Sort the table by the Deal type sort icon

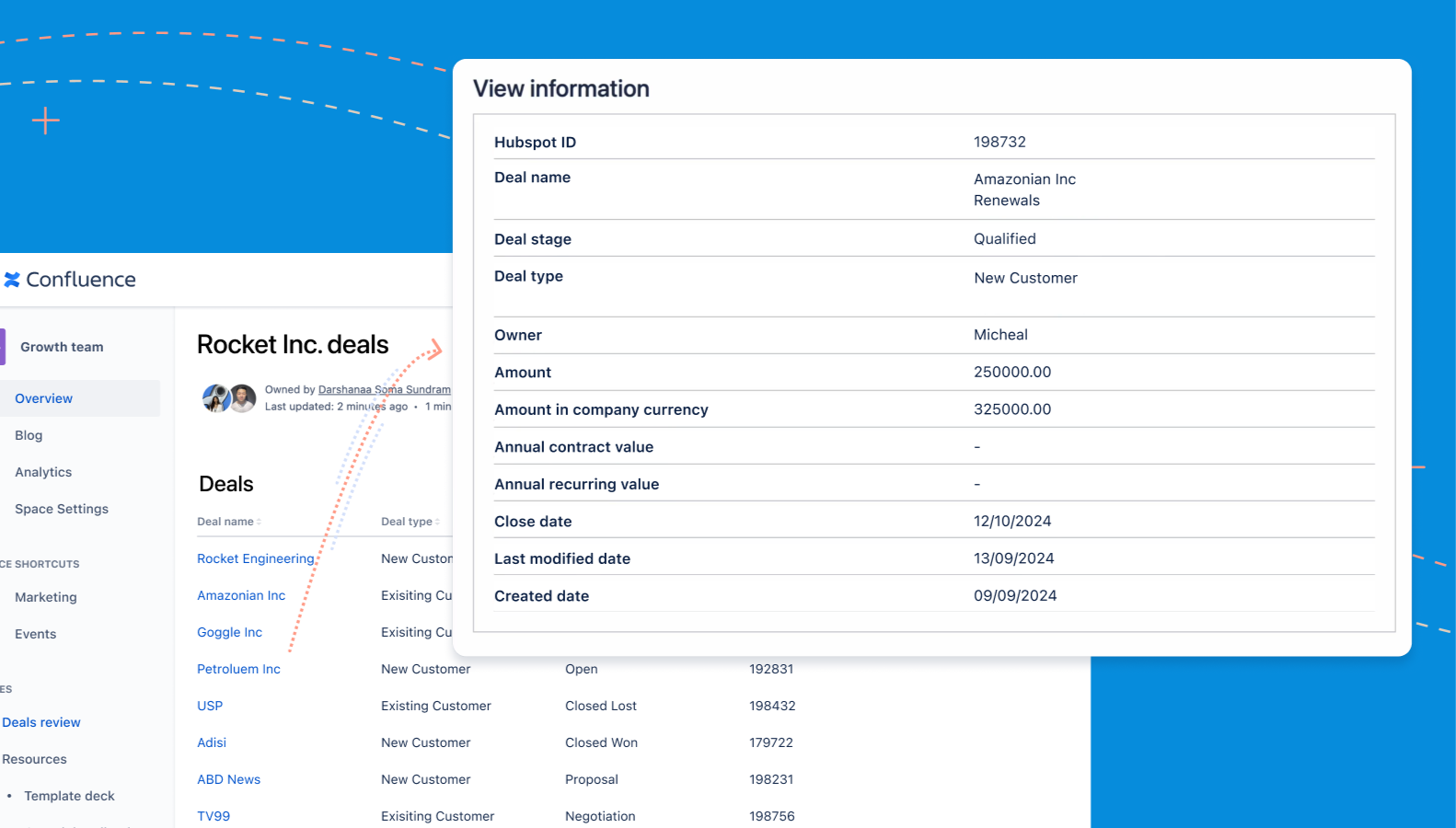[437, 522]
